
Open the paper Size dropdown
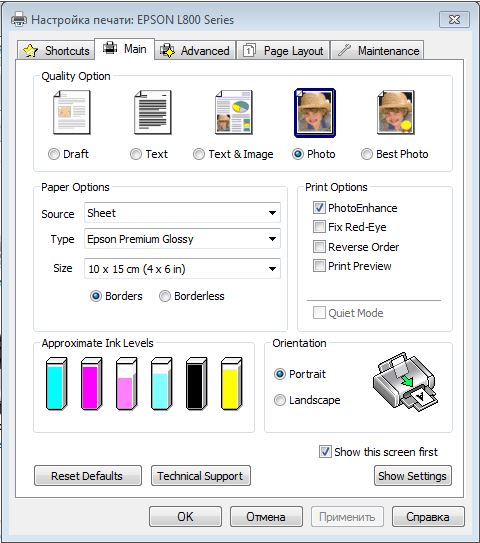182,268
